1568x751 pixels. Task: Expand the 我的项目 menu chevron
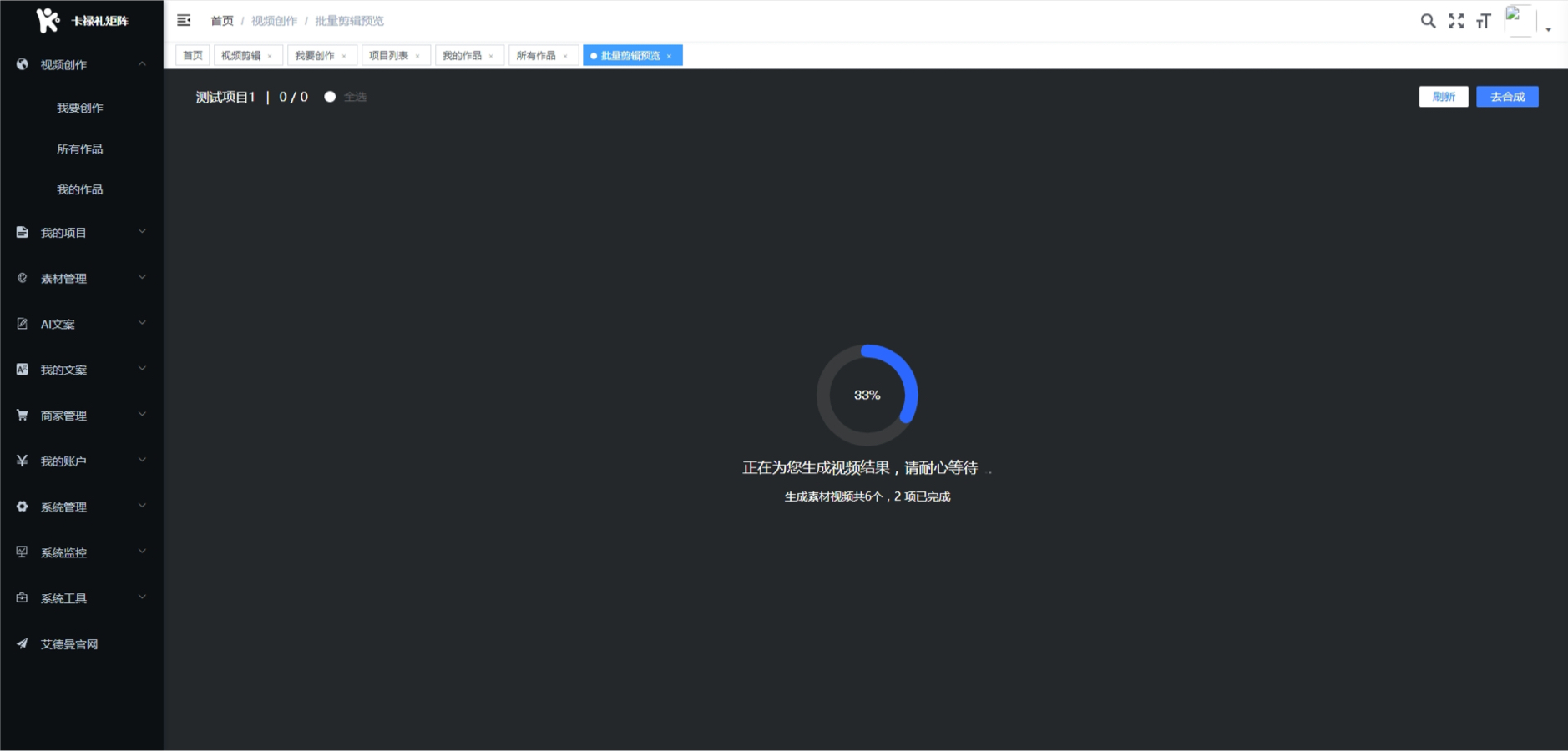click(142, 231)
